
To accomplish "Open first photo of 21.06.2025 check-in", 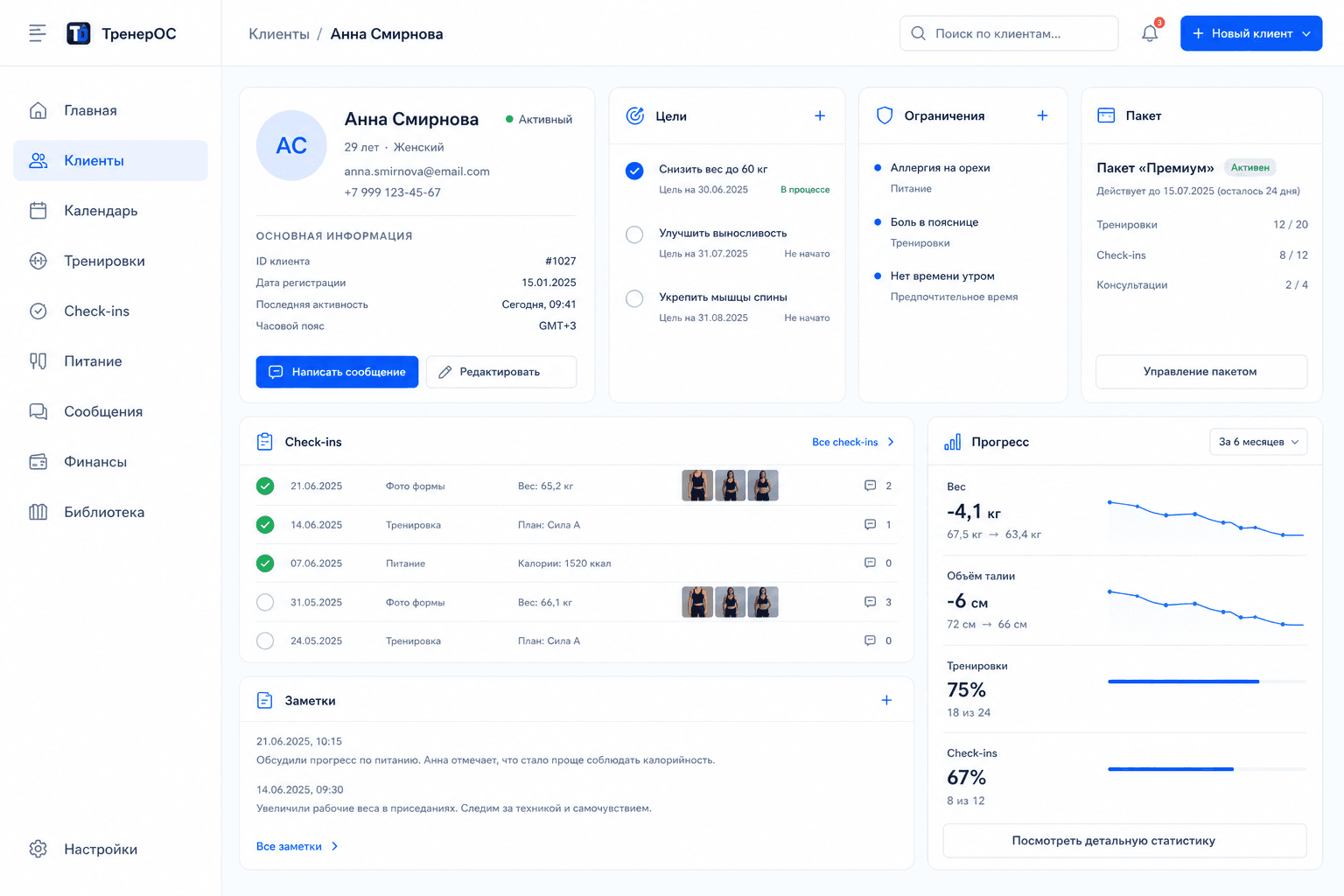I will point(697,486).
